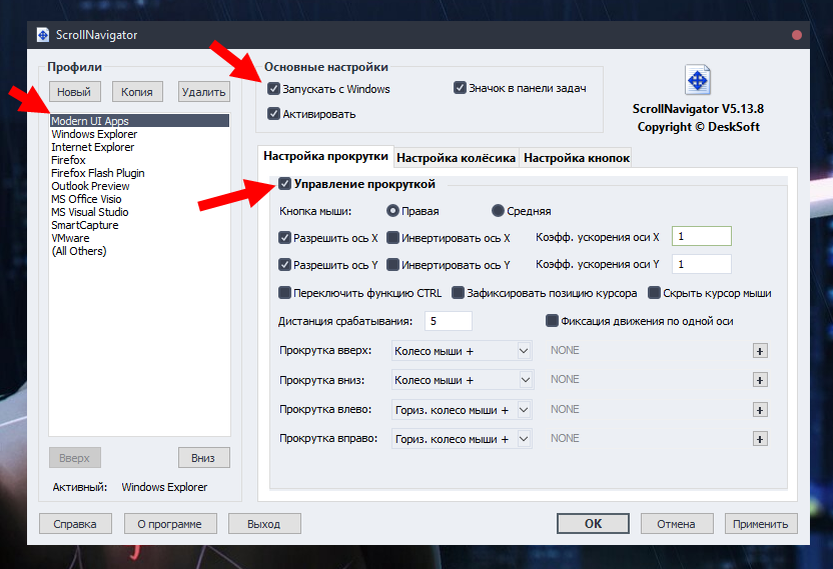Viewport: 833px width, 569px height.
Task: Select Internet Explorer profile
Action: [139, 147]
